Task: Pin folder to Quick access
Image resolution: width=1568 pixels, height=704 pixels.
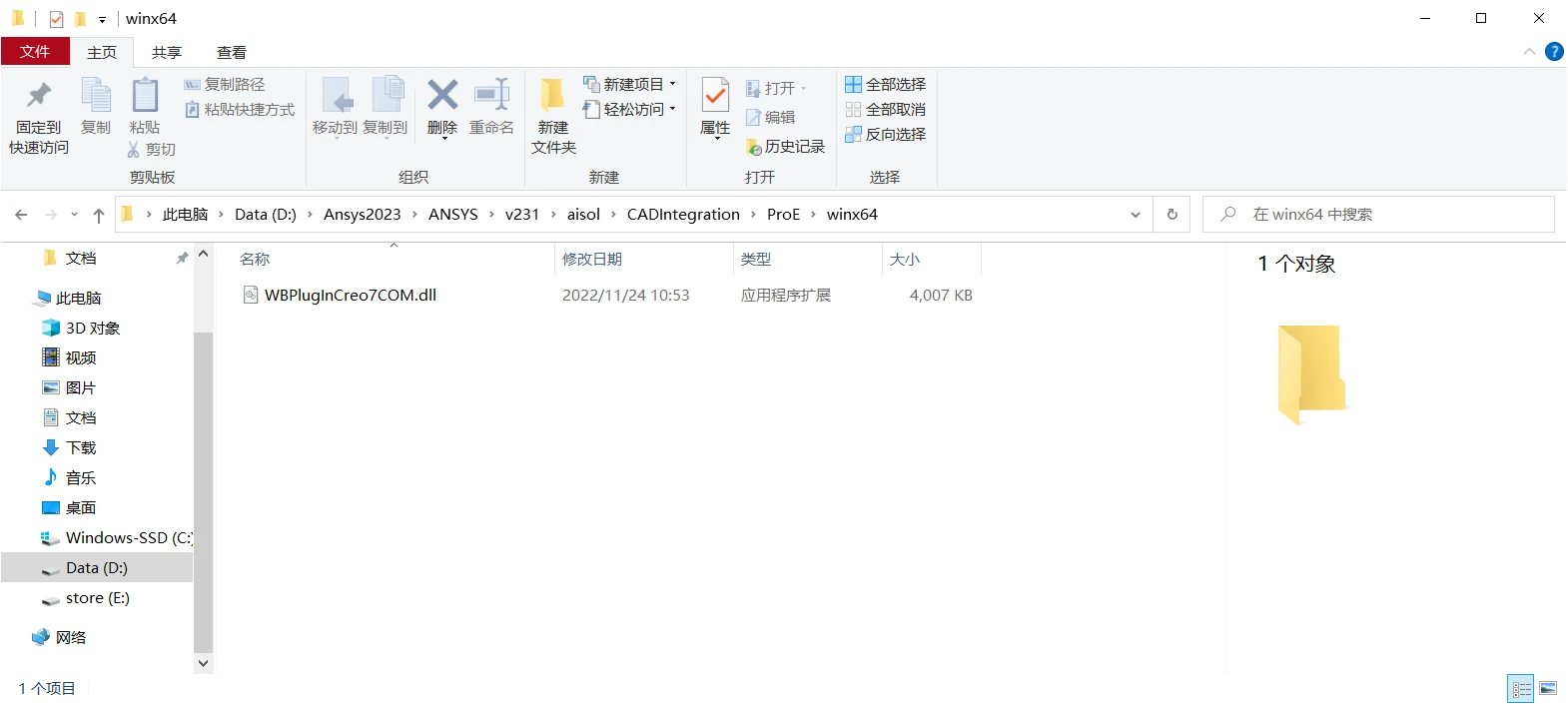Action: [39, 118]
